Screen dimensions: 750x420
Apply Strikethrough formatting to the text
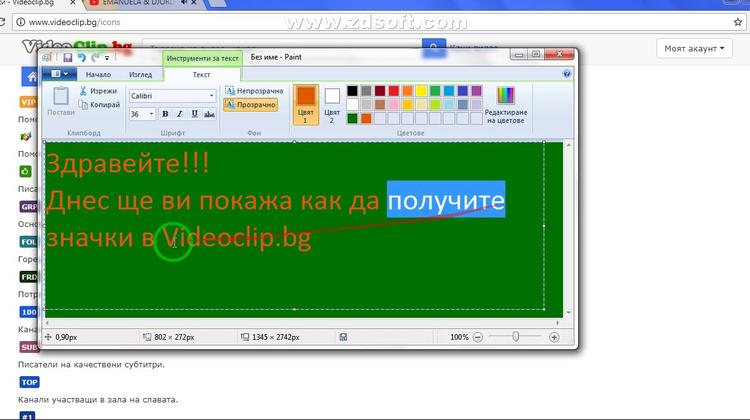pos(208,114)
